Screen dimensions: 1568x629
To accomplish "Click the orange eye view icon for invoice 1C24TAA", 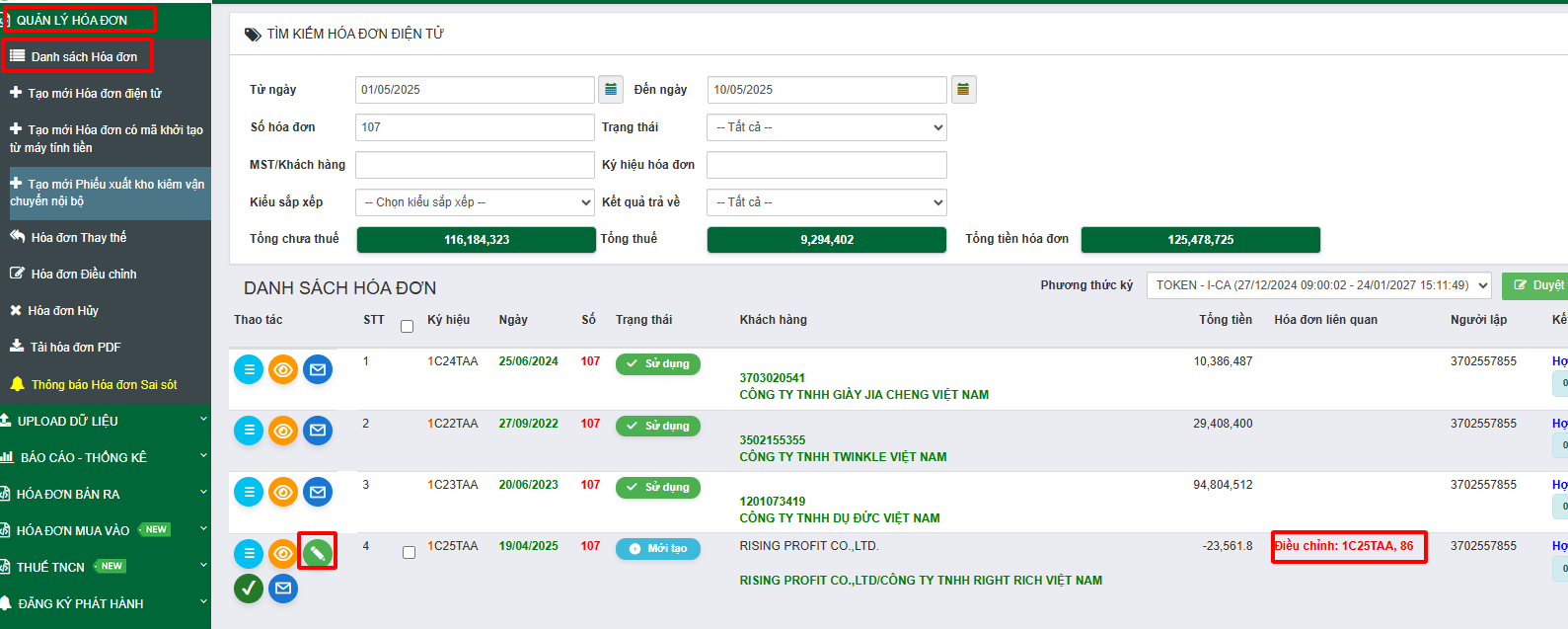I will pyautogui.click(x=283, y=369).
